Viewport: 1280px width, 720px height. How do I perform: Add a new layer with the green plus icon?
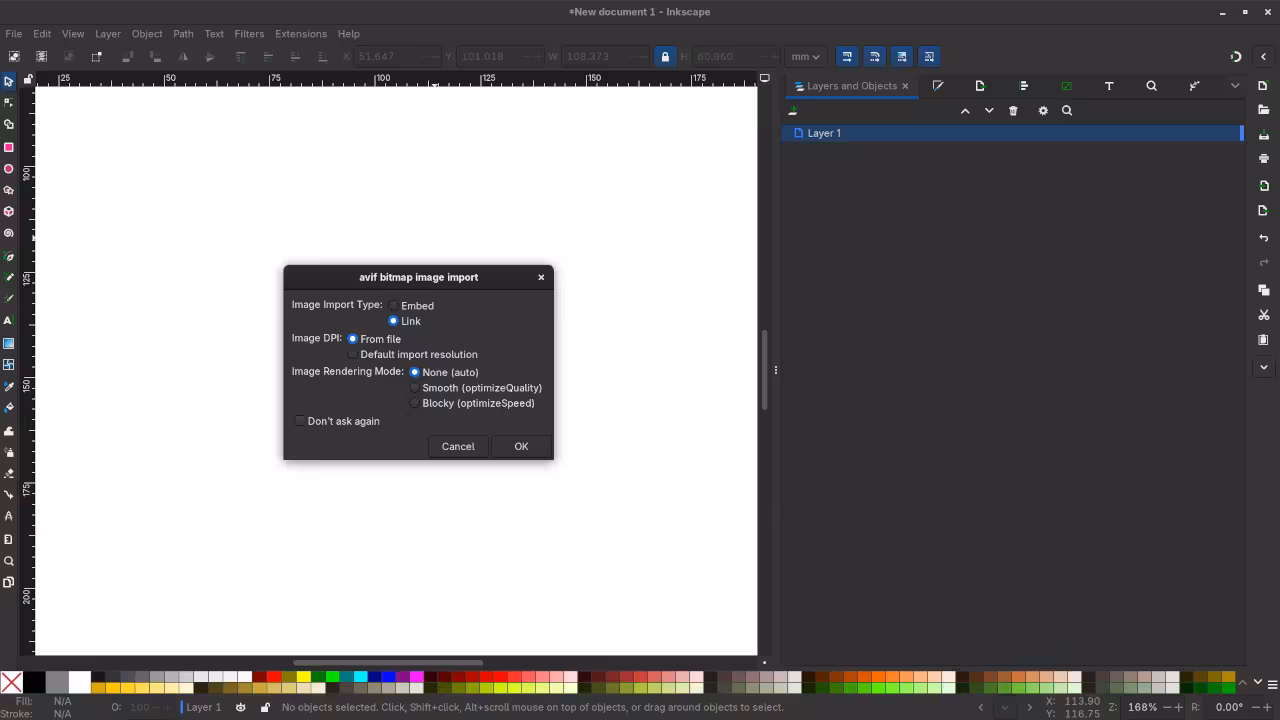[x=793, y=110]
